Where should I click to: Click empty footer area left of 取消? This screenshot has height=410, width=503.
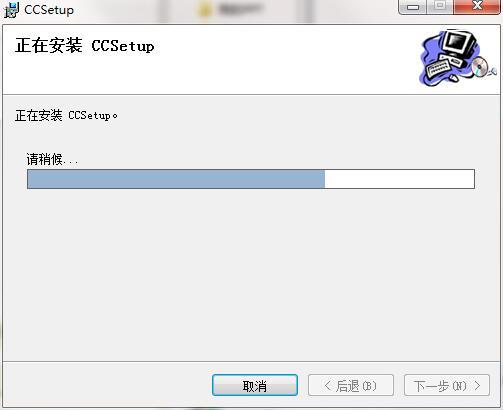(x=107, y=386)
